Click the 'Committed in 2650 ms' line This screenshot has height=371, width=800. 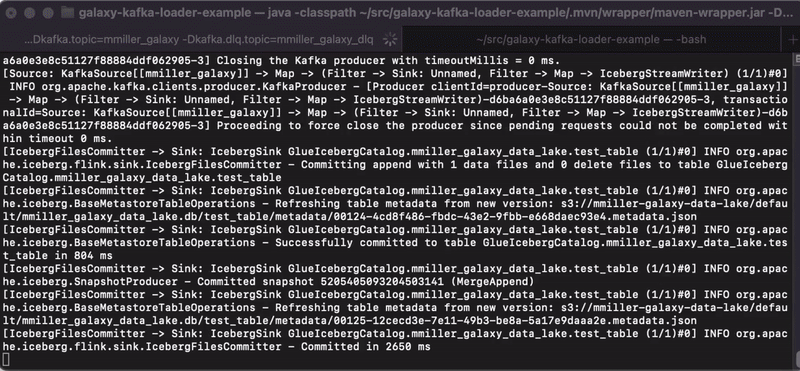[365, 347]
